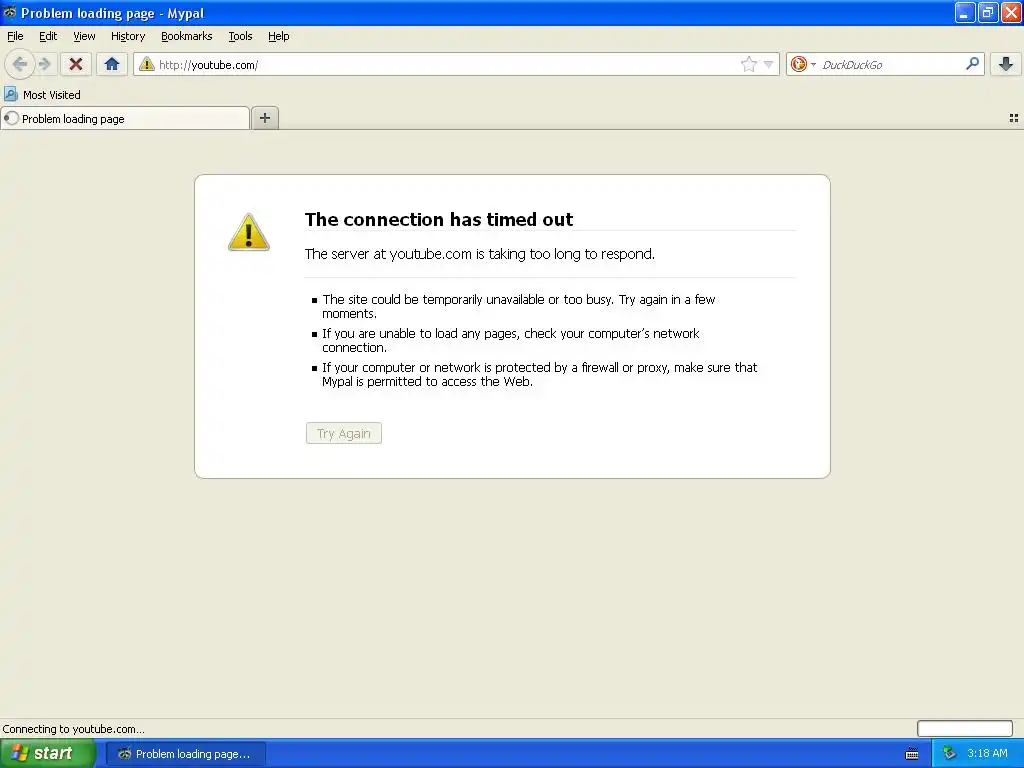Click the keyboard icon in system tray
1024x768 pixels.
coord(912,754)
